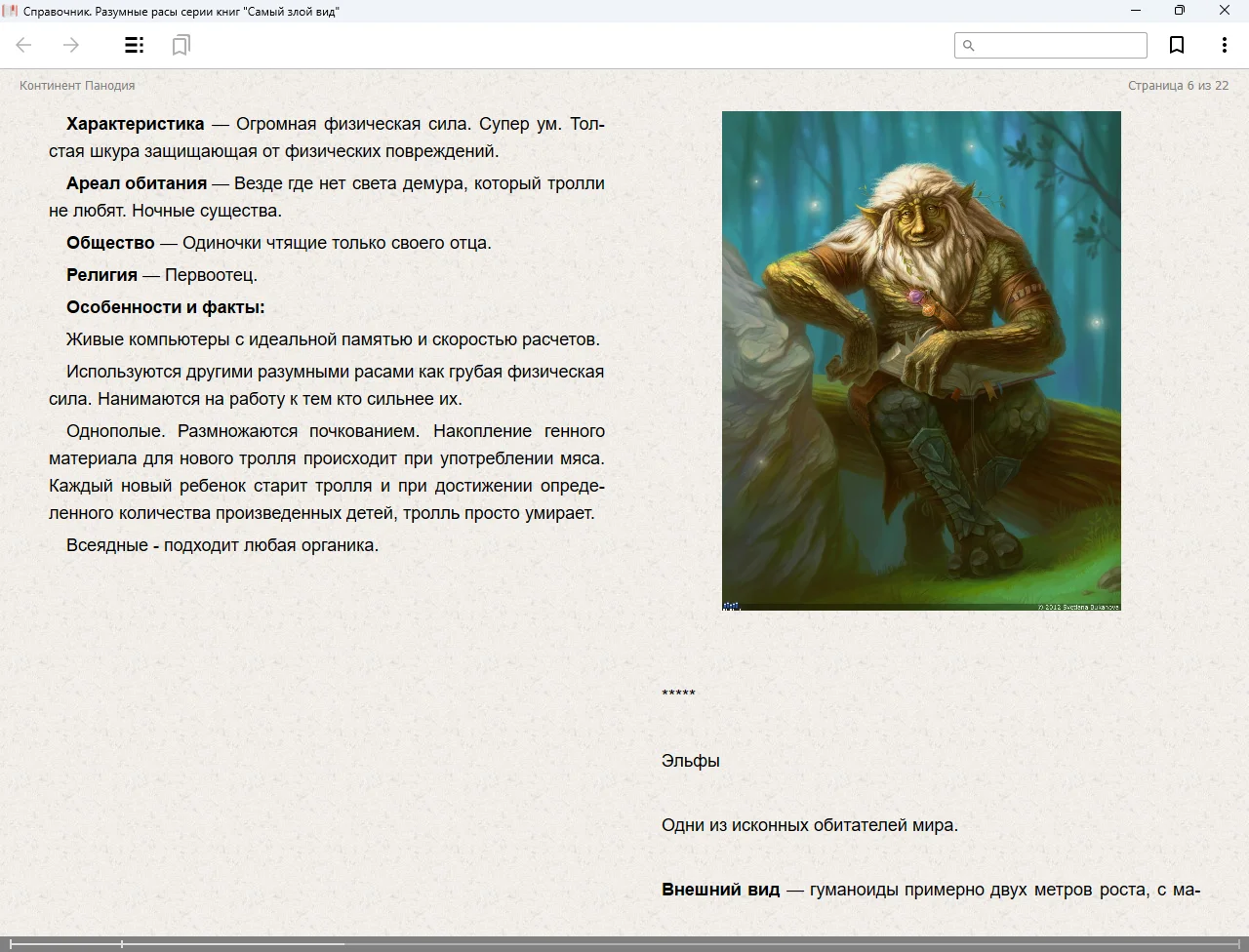Open the three-dot more options menu
The width and height of the screenshot is (1249, 952).
[1224, 45]
